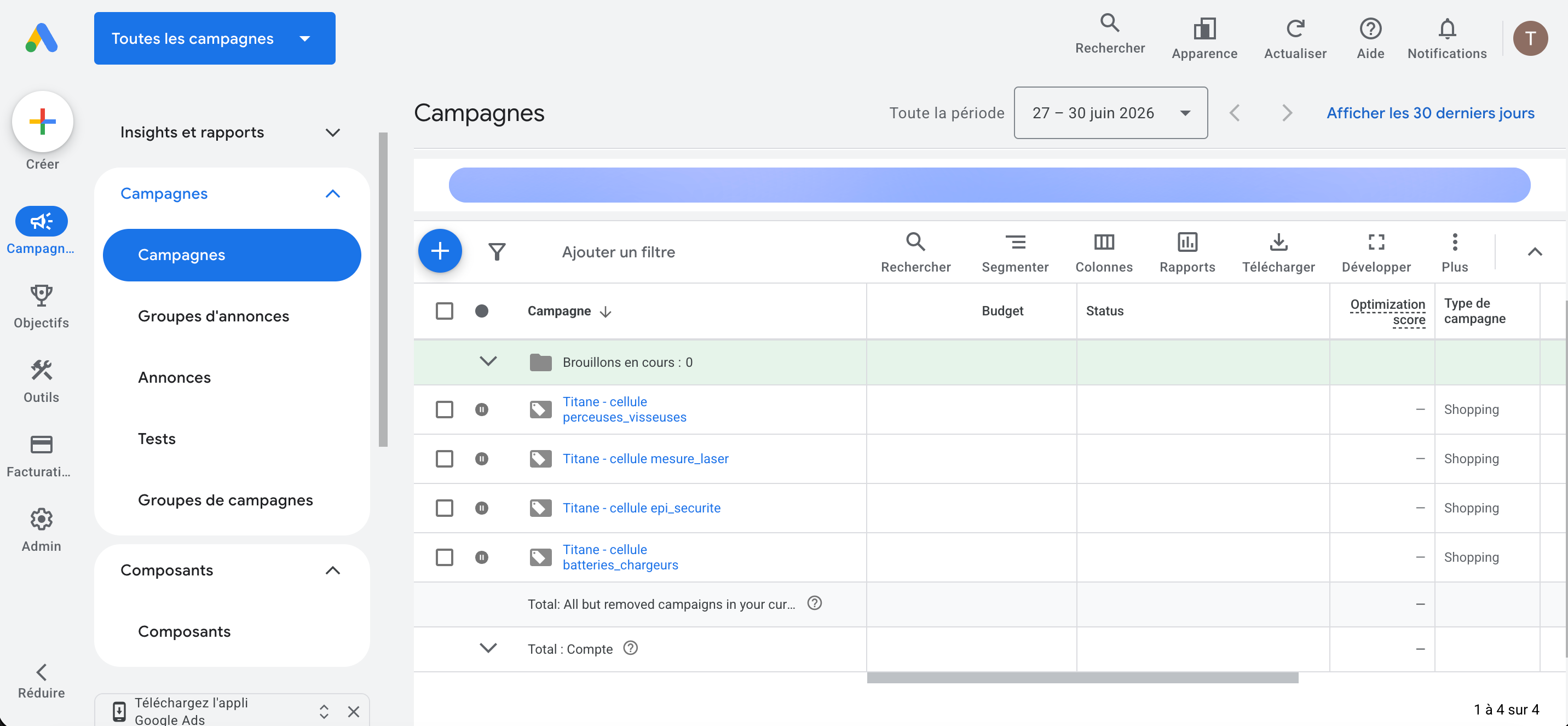Viewport: 1568px width, 726px height.
Task: Open the Rapports chart icon
Action: (1187, 242)
